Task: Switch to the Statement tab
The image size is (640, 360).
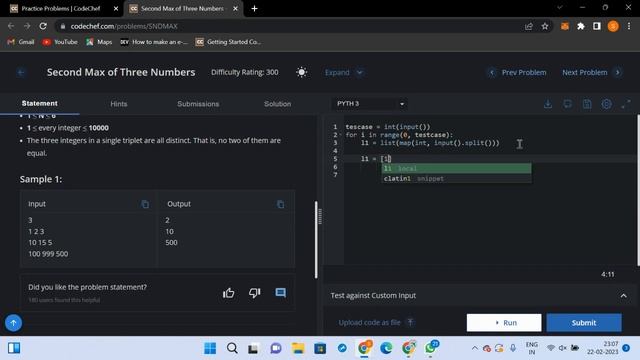Action: (40, 104)
